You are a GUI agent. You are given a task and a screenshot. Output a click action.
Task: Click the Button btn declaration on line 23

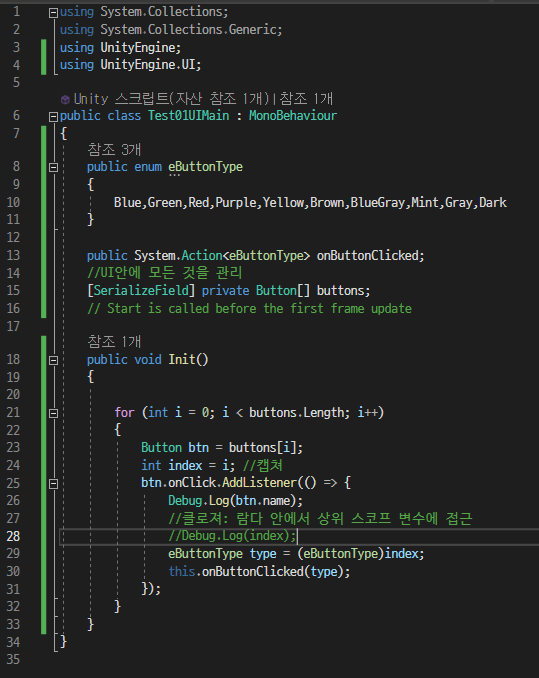(x=222, y=448)
